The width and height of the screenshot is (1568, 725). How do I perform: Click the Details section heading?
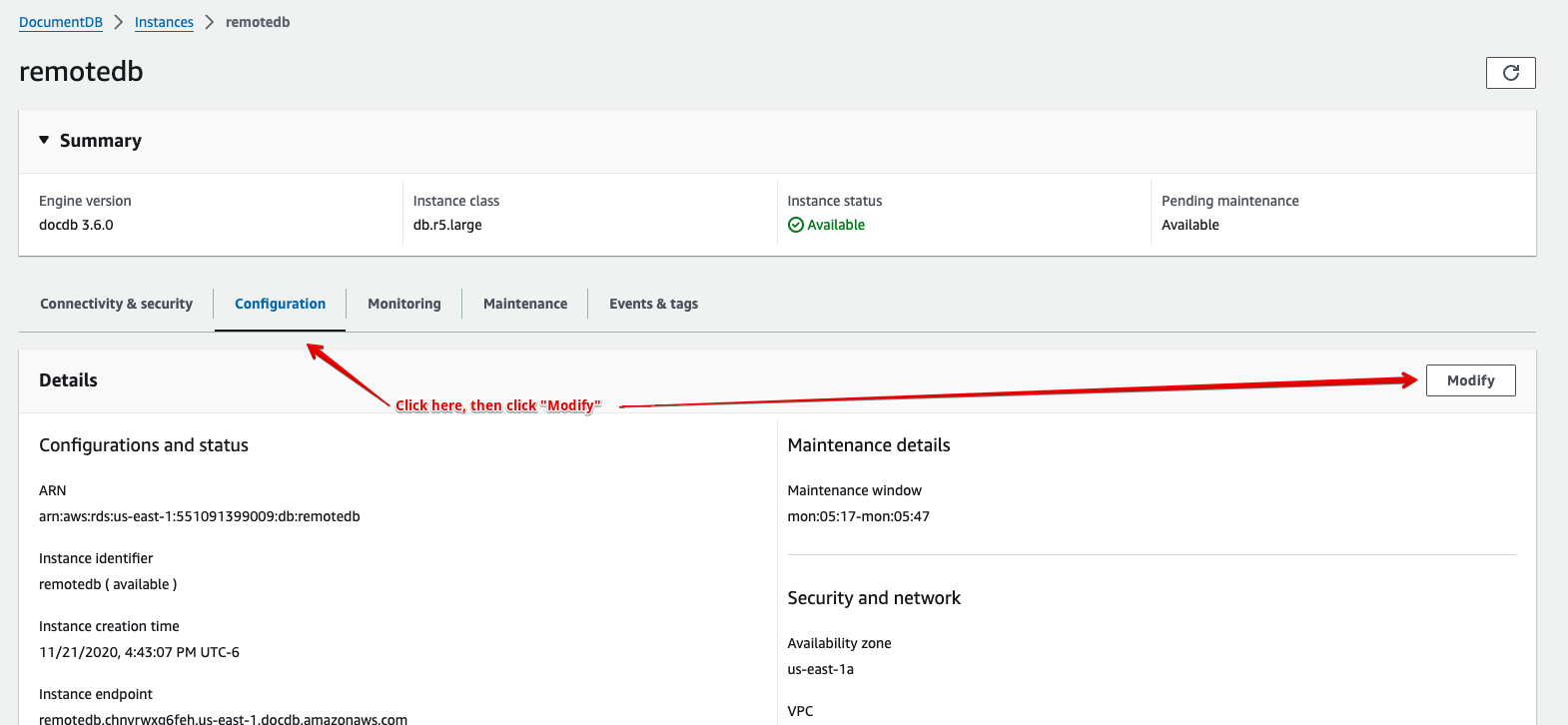pyautogui.click(x=68, y=380)
